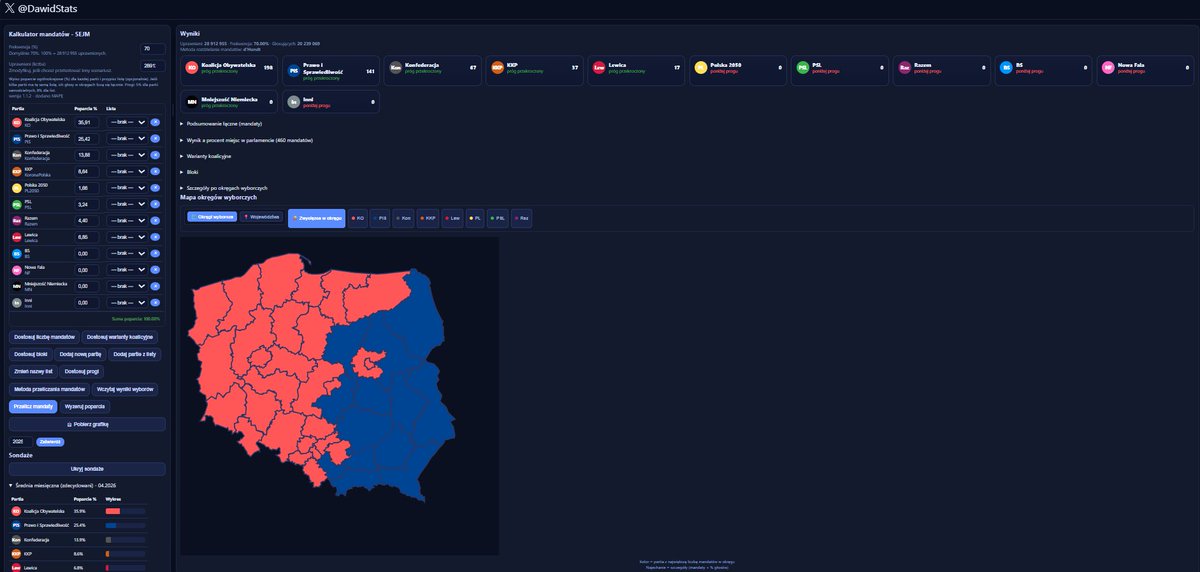This screenshot has width=1200, height=572.
Task: Click Przelicz mandaty button
Action: pos(33,407)
